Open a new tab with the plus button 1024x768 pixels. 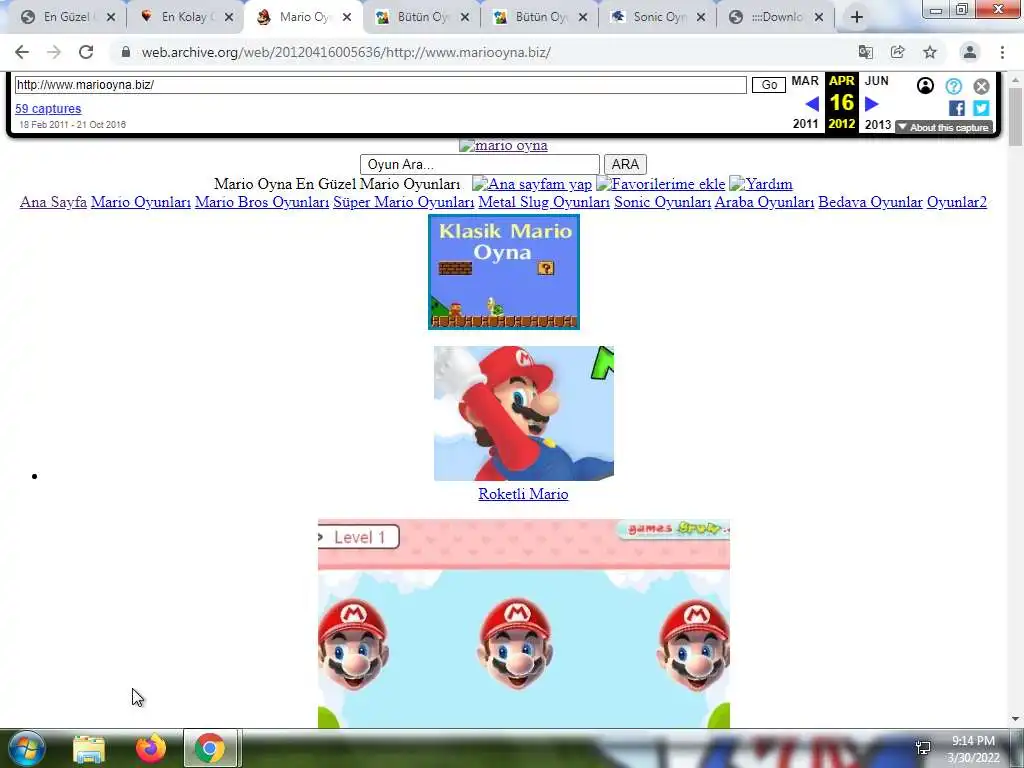click(x=857, y=18)
